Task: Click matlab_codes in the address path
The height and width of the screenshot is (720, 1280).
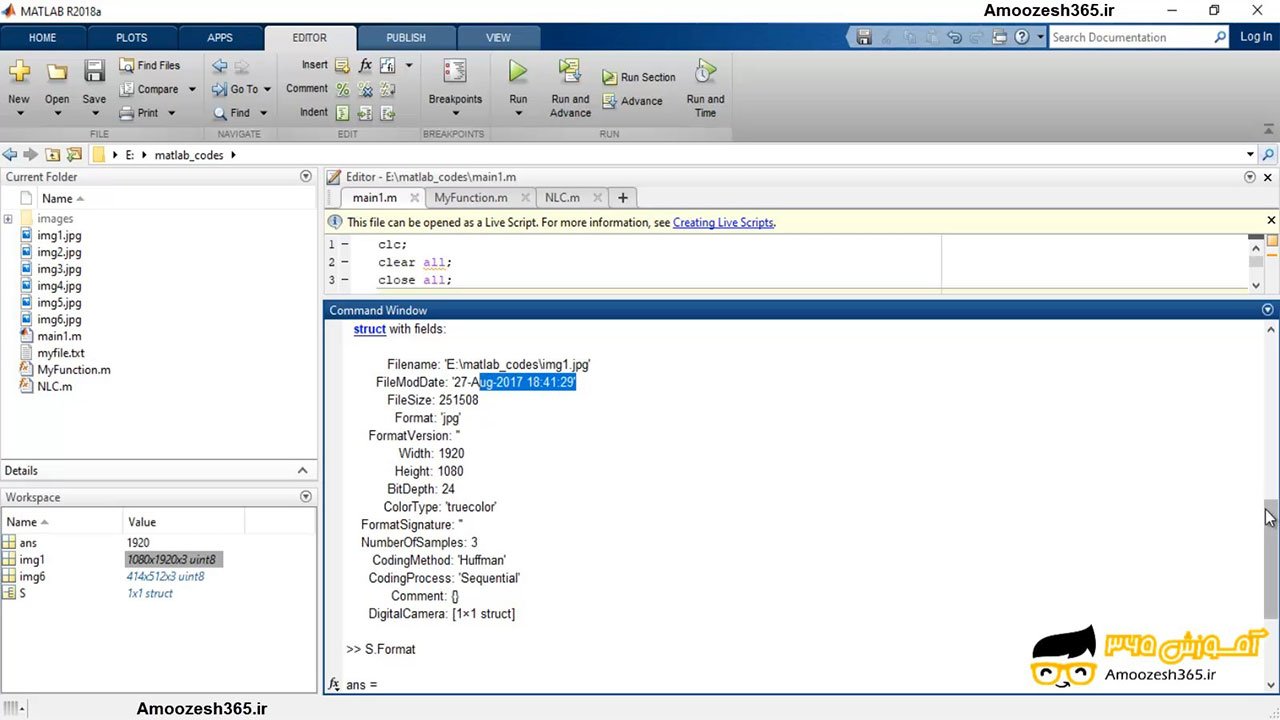Action: click(x=189, y=155)
